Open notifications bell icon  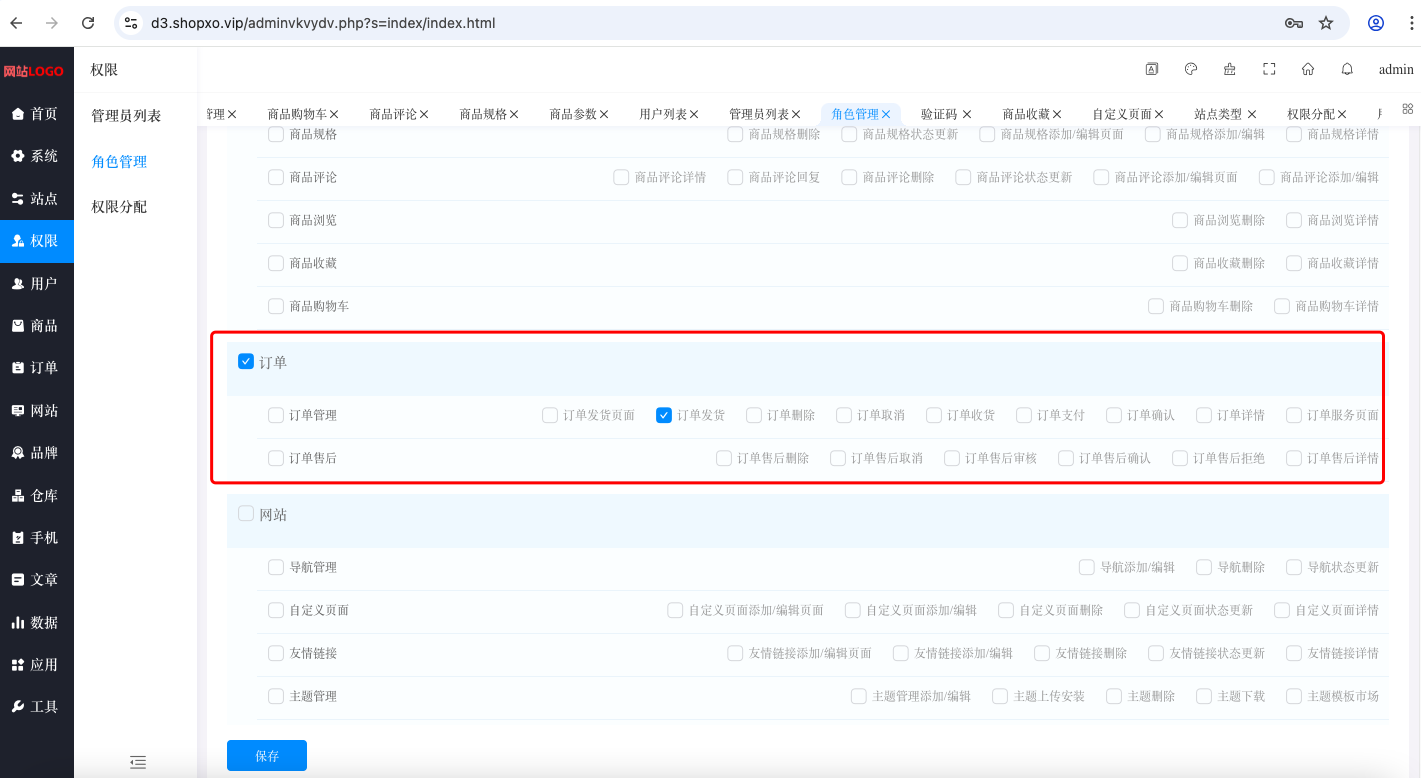[x=1347, y=69]
